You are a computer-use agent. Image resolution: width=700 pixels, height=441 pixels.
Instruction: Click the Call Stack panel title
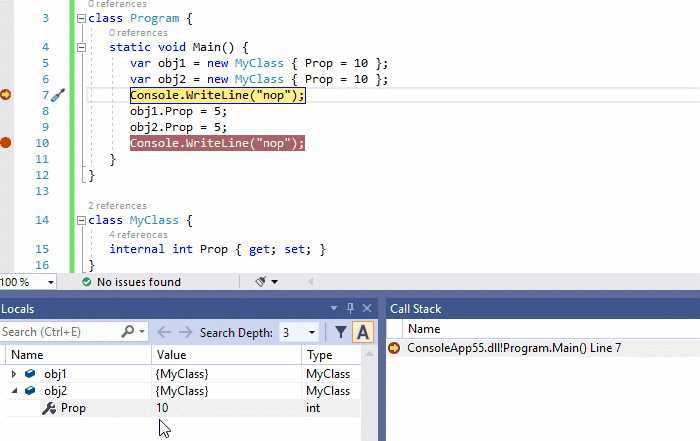416,309
